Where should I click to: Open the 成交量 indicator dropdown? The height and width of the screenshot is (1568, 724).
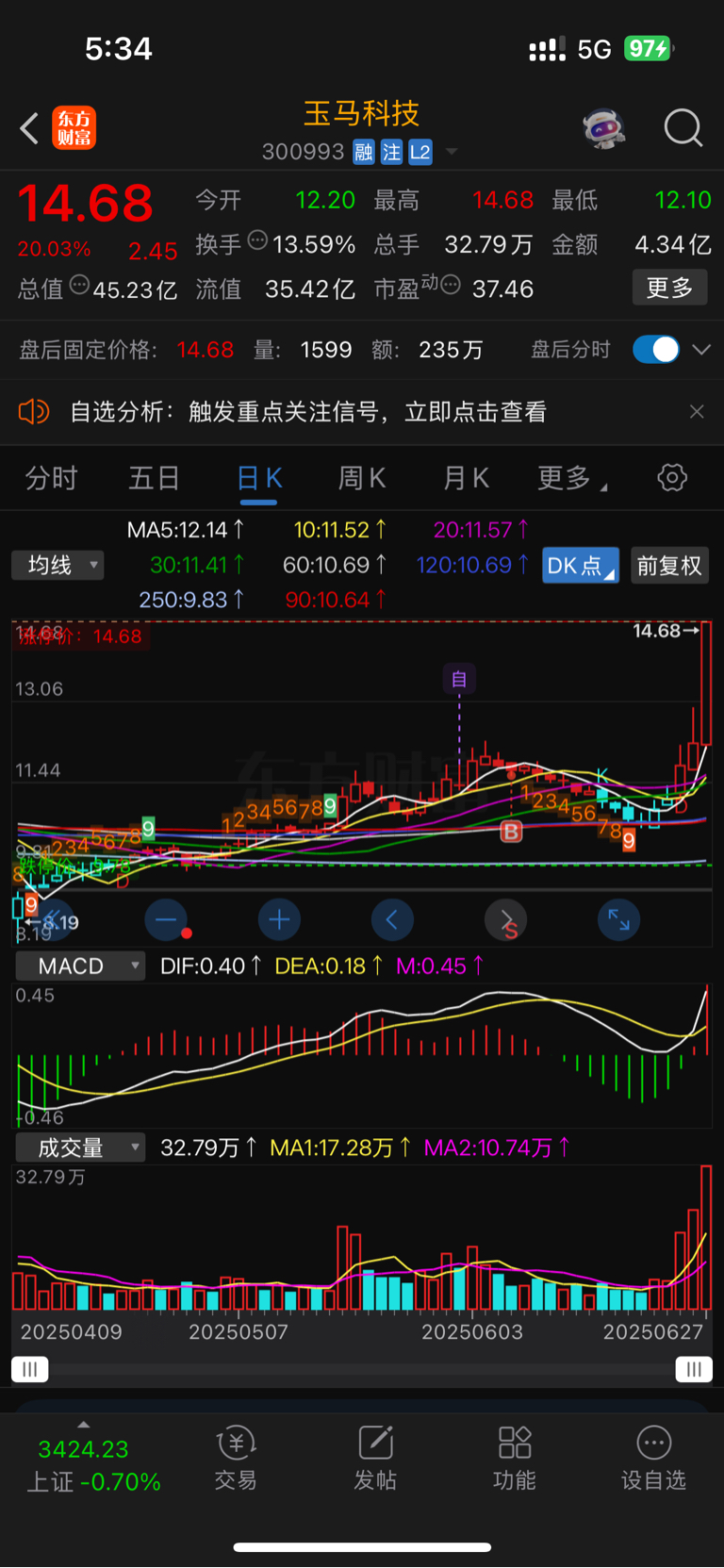tap(81, 1147)
